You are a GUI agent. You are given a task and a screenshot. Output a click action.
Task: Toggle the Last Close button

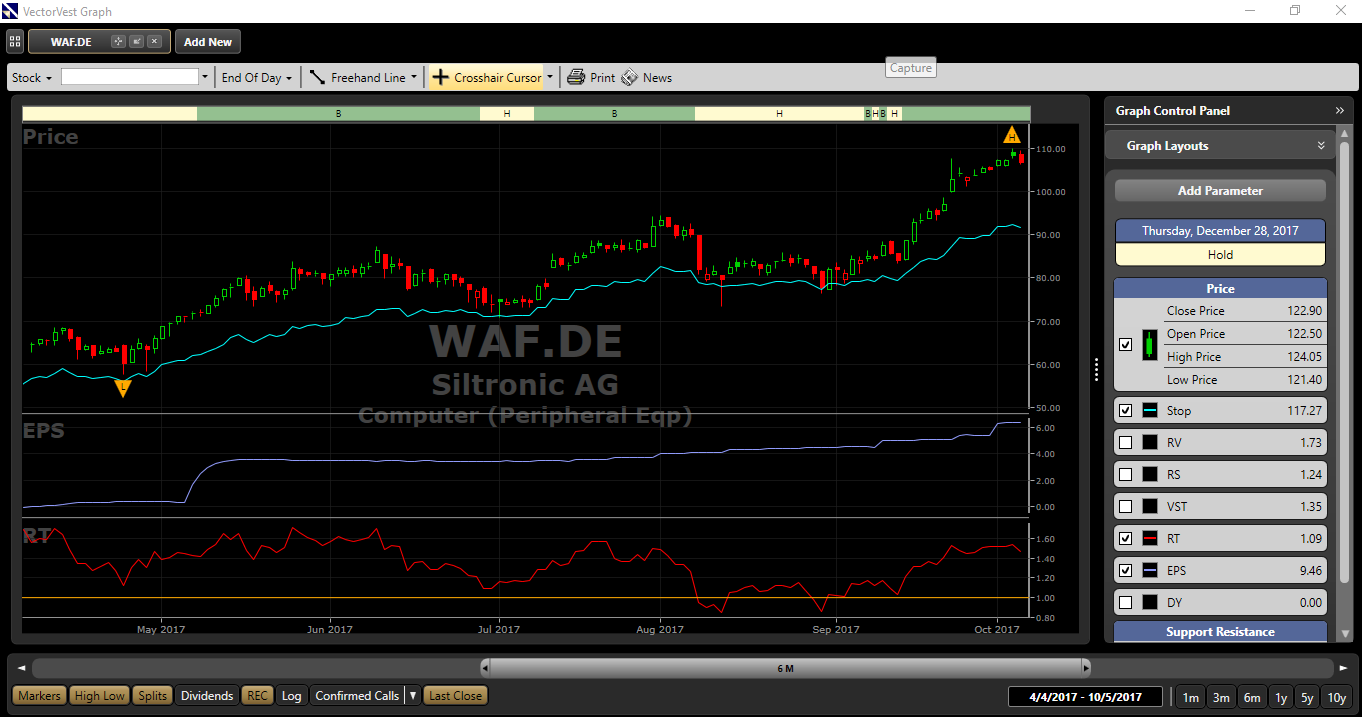click(x=455, y=696)
